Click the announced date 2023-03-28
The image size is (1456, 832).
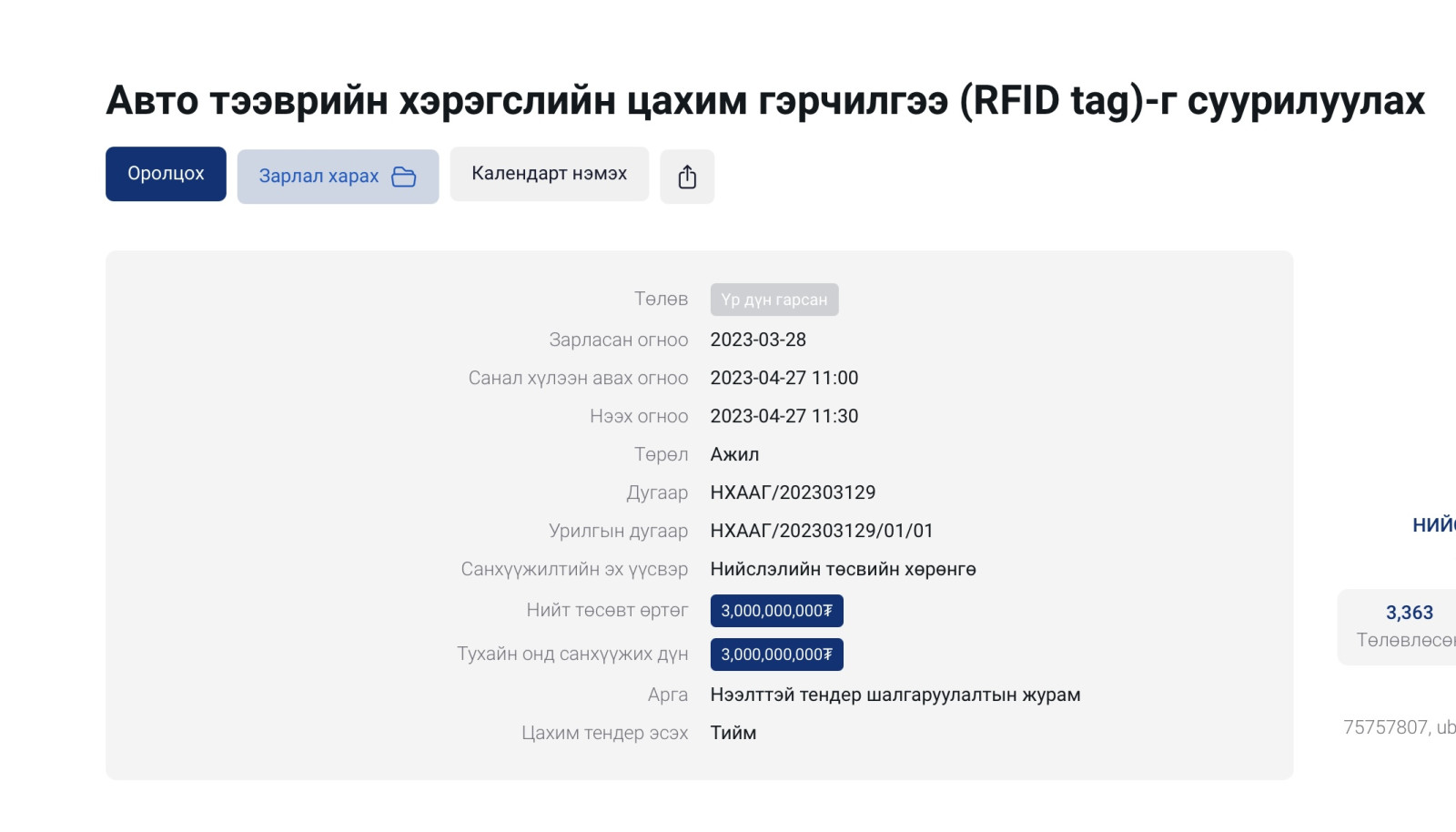coord(758,340)
